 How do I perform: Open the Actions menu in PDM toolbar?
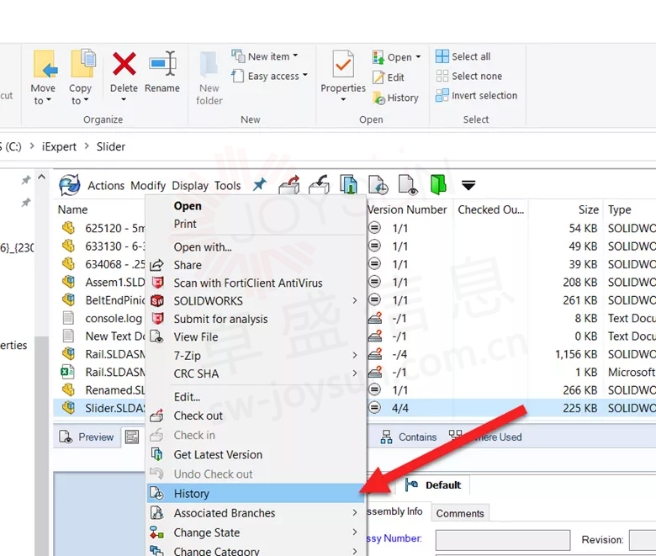click(x=106, y=185)
